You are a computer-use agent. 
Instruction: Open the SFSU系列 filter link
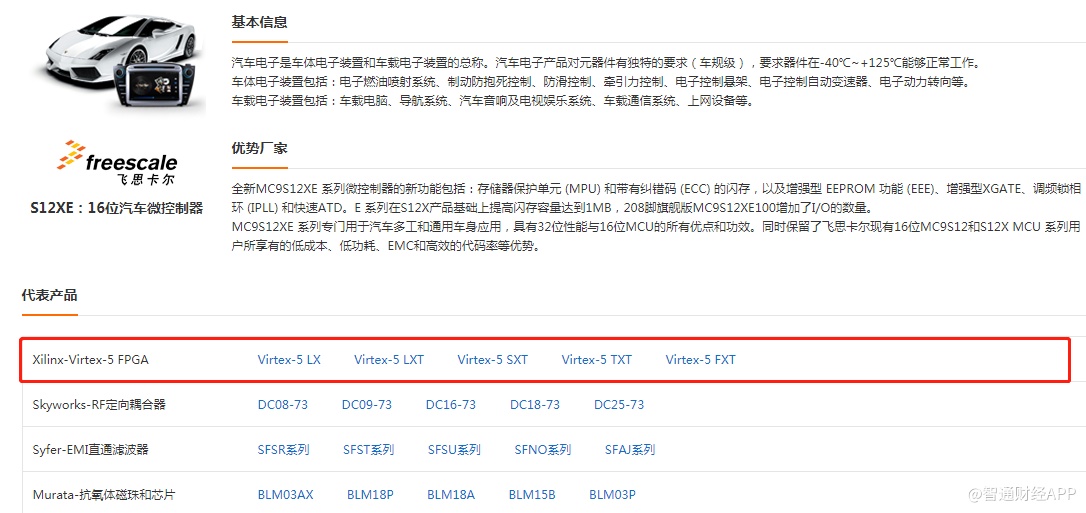click(x=454, y=450)
